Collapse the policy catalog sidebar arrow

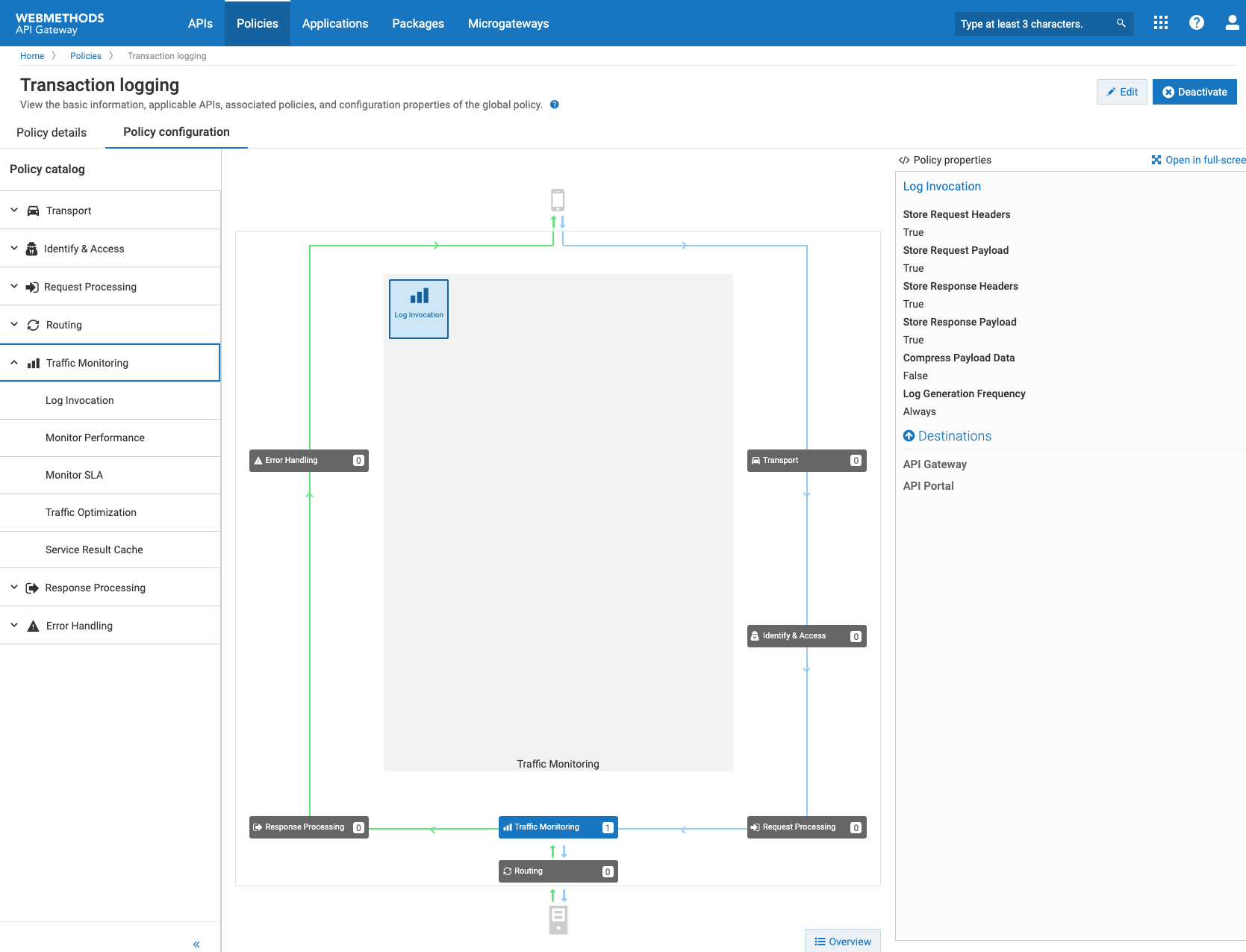point(196,944)
